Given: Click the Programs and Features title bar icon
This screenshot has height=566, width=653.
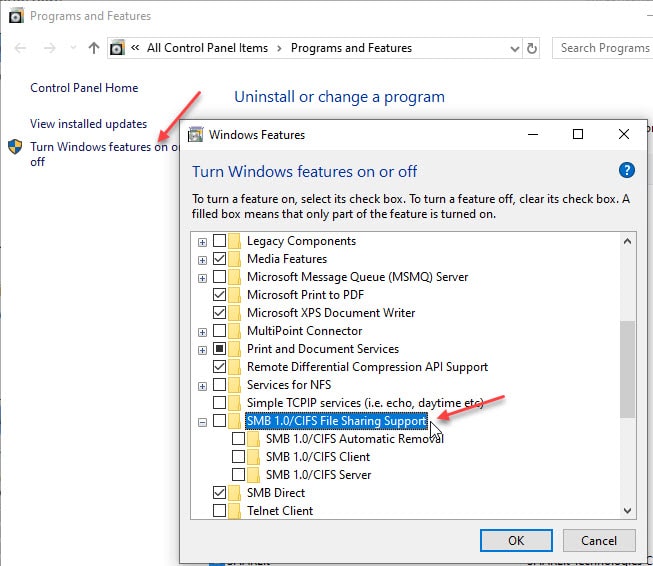Looking at the screenshot, I should pos(16,16).
